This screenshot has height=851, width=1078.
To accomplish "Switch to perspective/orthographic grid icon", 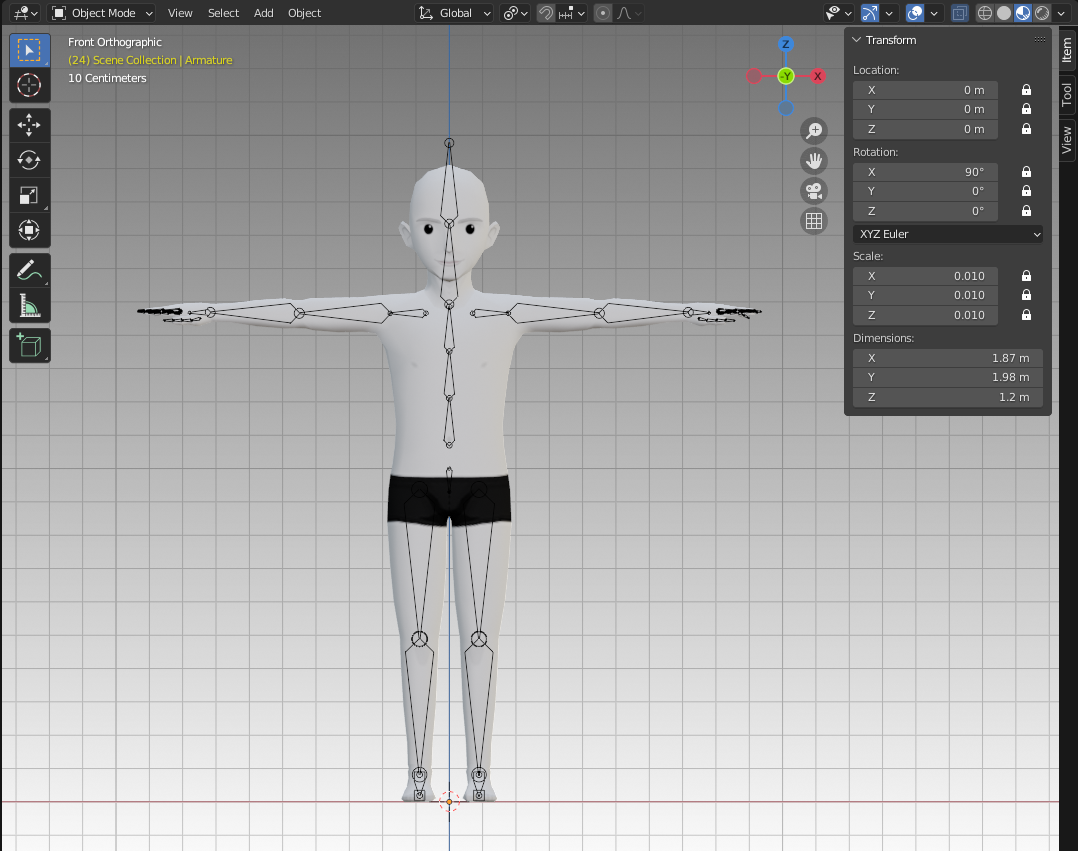I will point(814,221).
